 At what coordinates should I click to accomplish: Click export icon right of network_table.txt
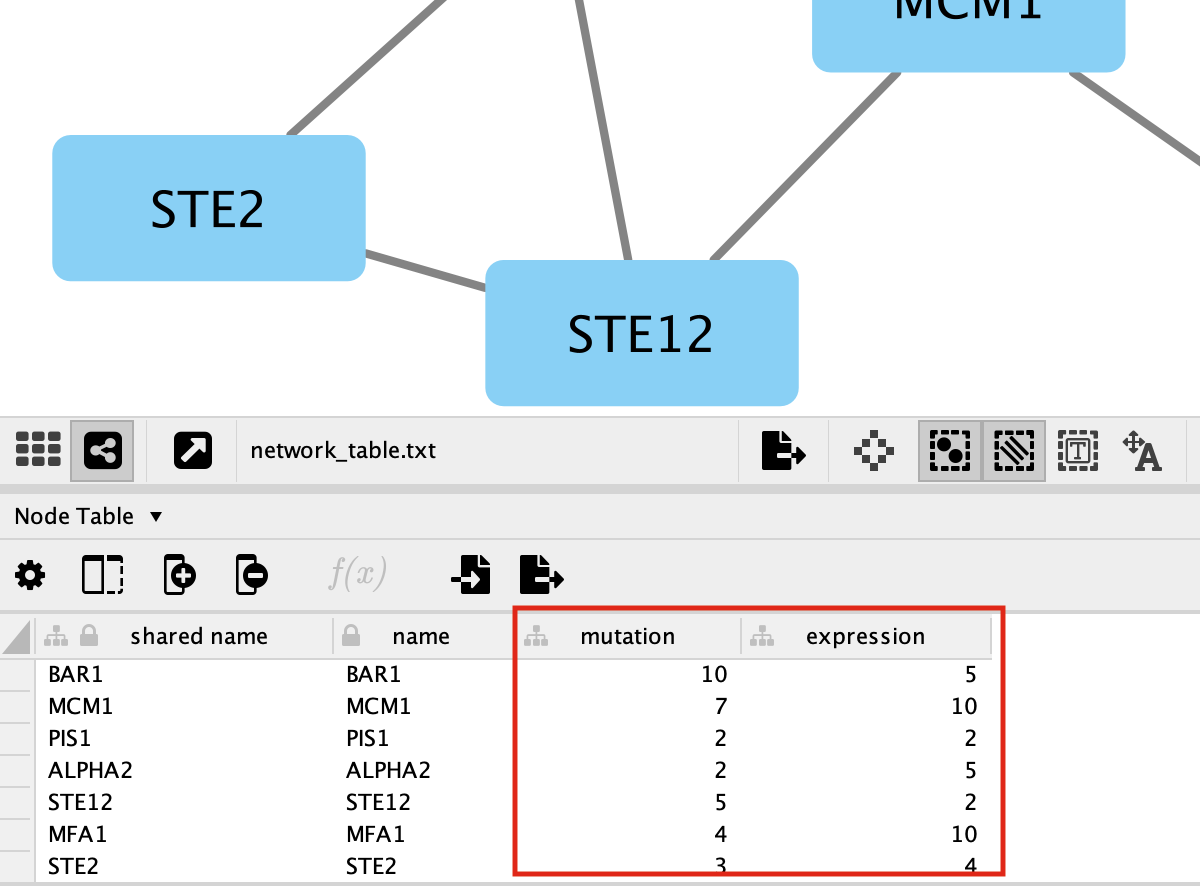click(x=783, y=451)
